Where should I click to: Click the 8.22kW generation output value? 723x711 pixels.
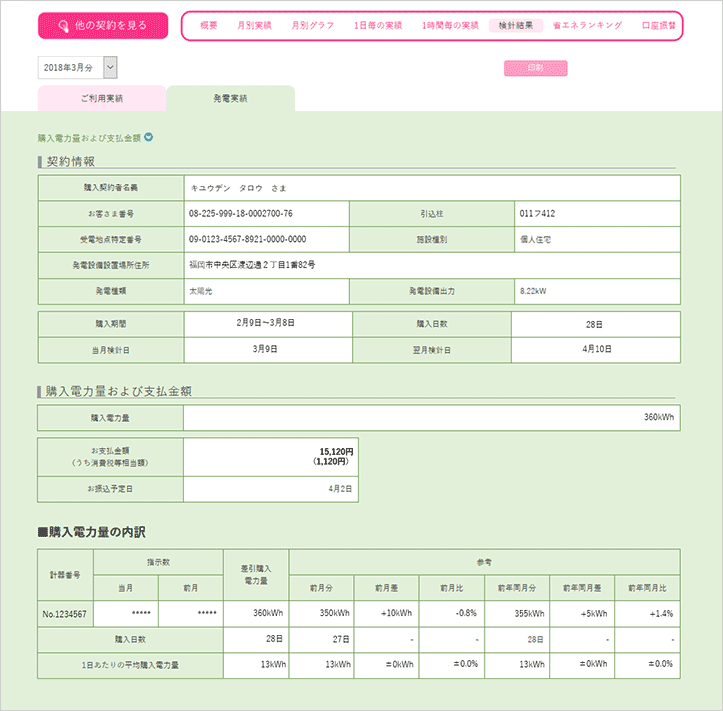533,291
